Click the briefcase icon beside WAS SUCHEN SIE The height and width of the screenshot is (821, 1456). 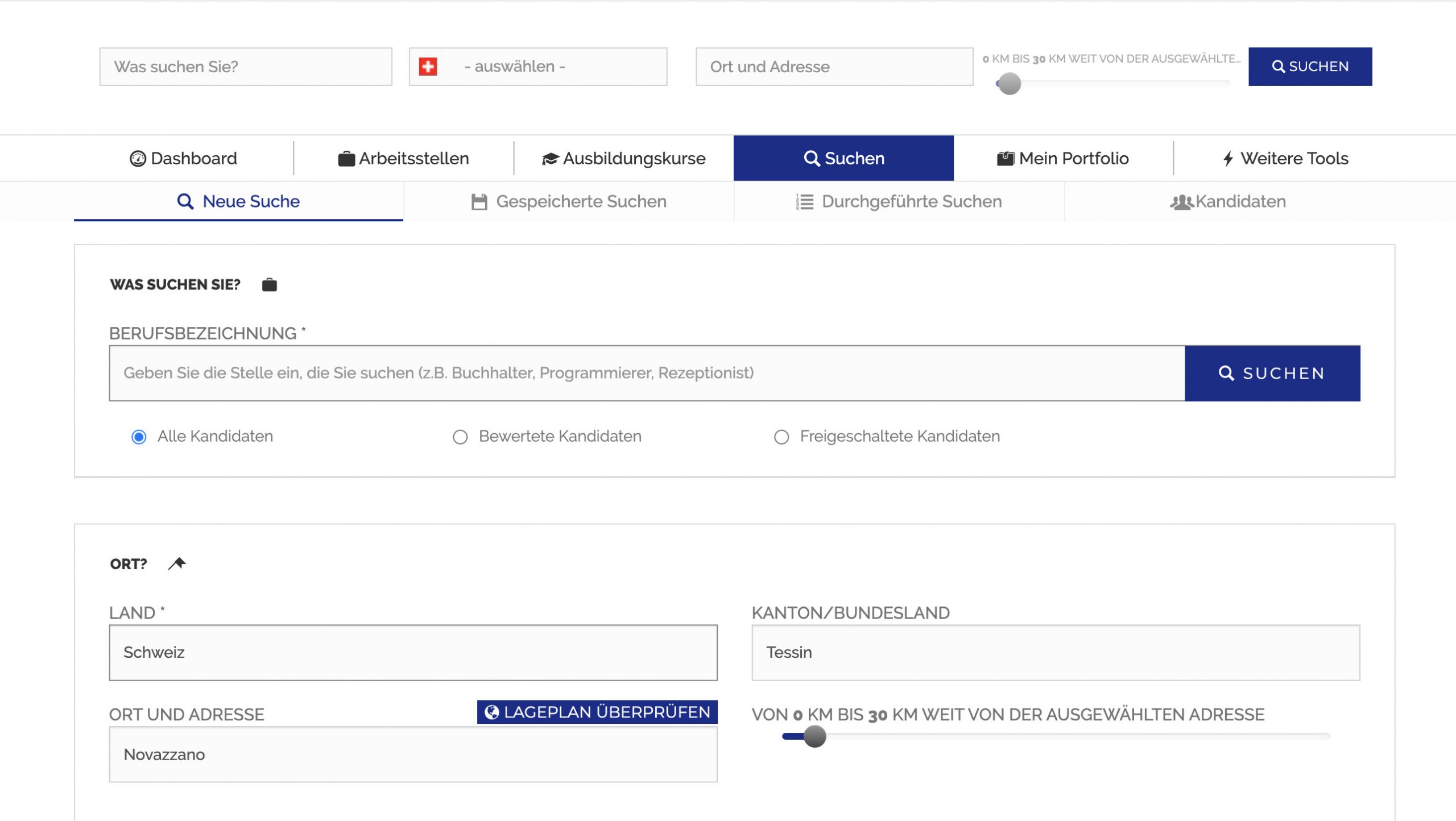(x=268, y=284)
